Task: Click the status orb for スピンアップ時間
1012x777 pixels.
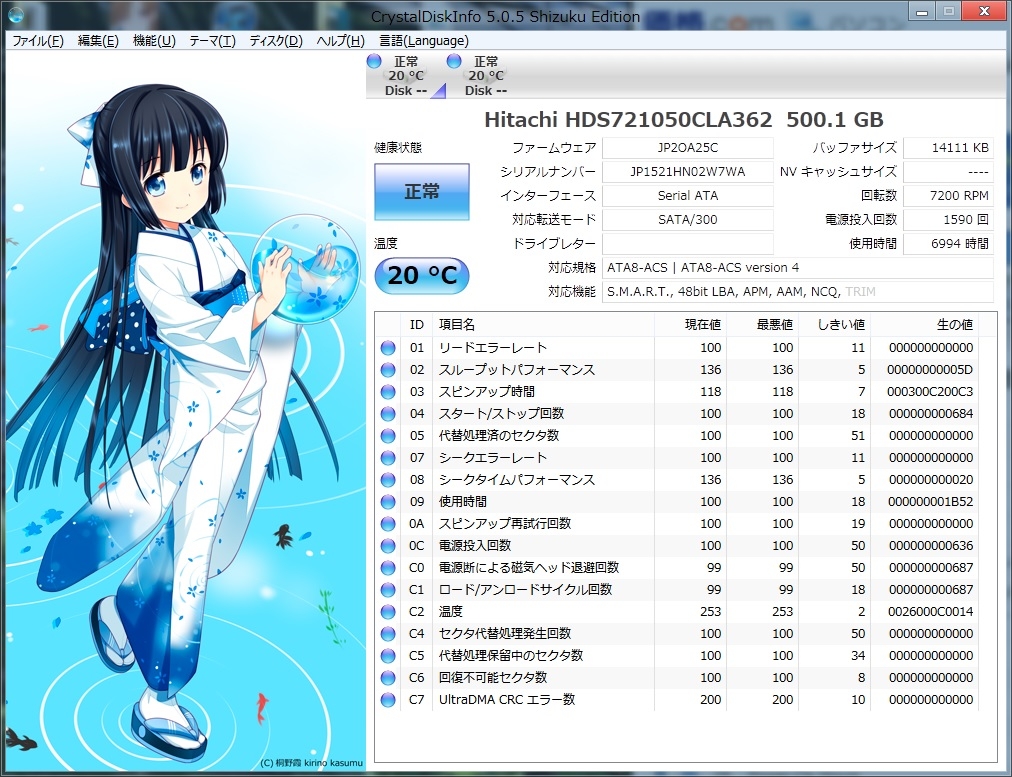Action: (388, 392)
